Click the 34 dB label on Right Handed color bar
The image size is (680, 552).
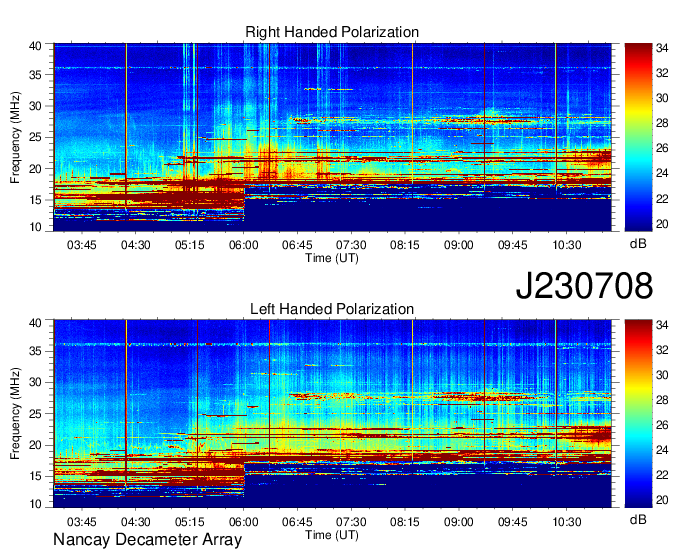tap(662, 48)
